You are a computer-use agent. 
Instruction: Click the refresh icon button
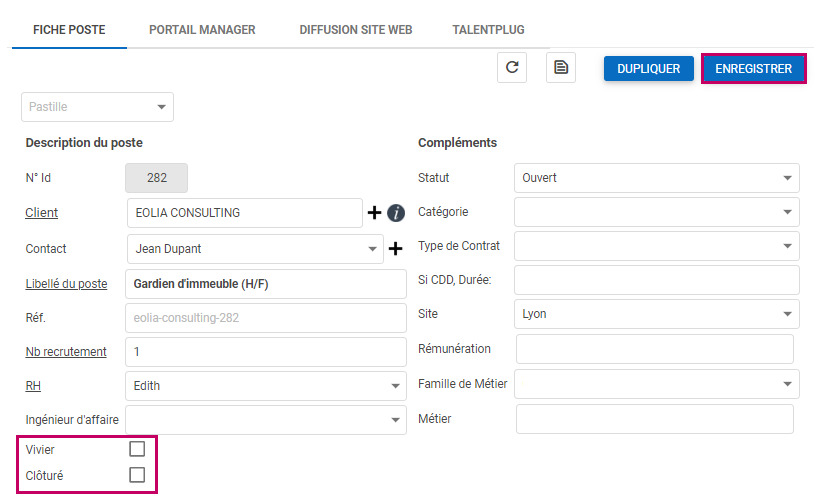(x=512, y=68)
